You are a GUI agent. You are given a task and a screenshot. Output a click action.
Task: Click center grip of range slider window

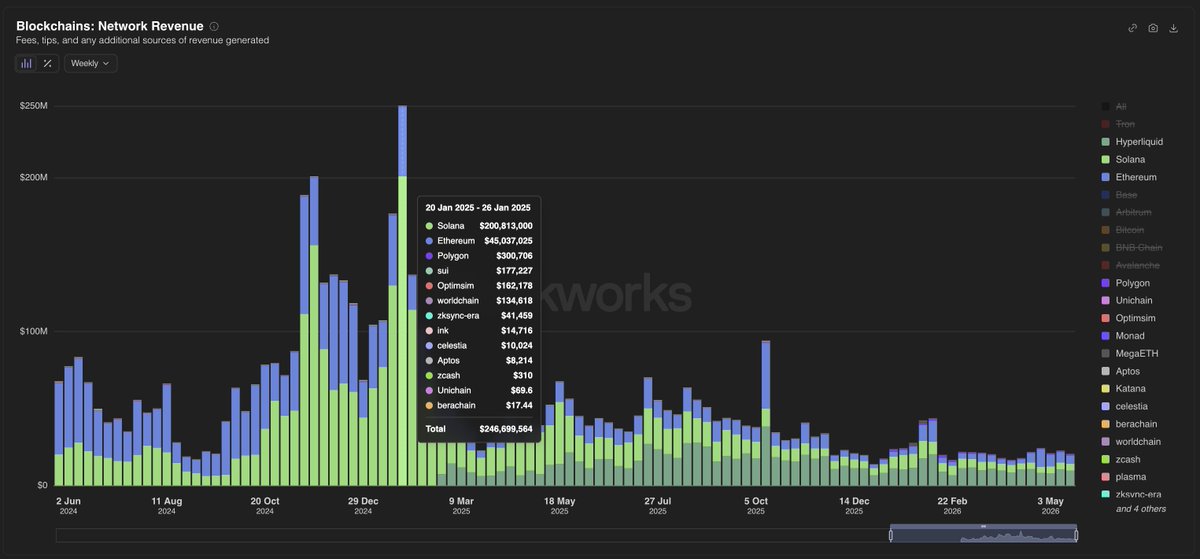click(x=983, y=526)
